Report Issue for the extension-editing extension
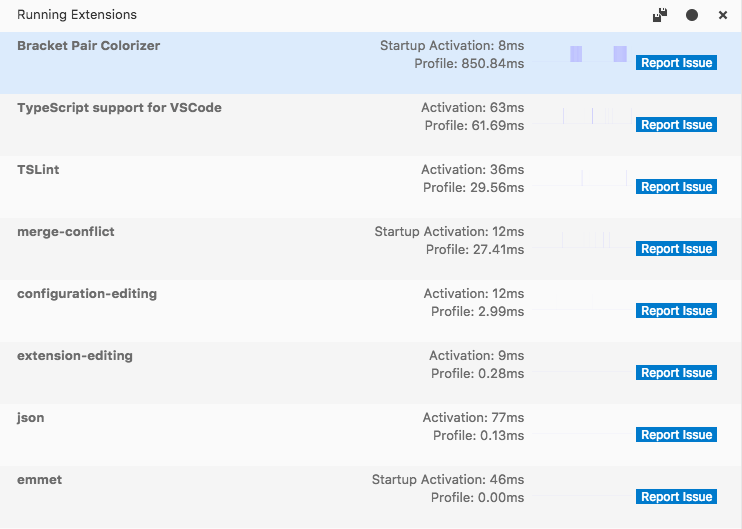 pos(676,373)
